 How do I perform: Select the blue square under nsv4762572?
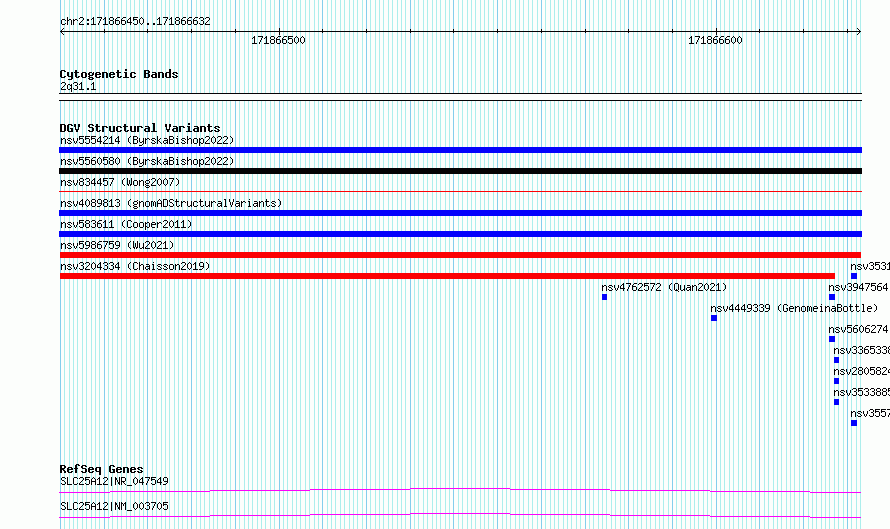point(604,297)
